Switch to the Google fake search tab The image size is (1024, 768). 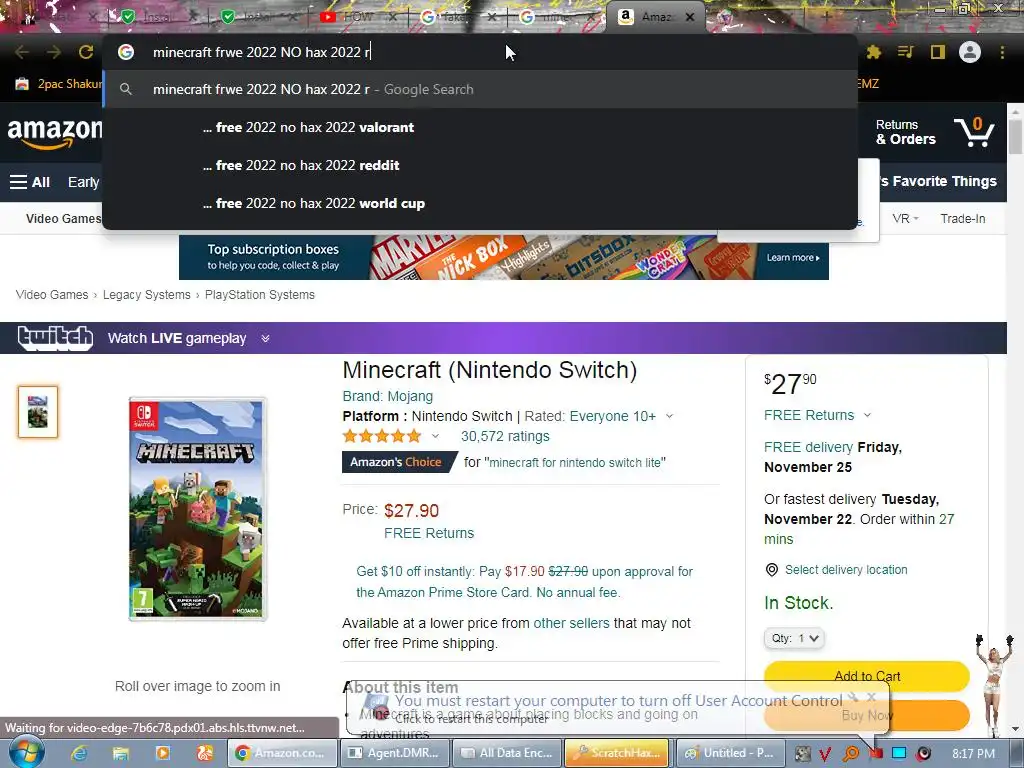[454, 17]
